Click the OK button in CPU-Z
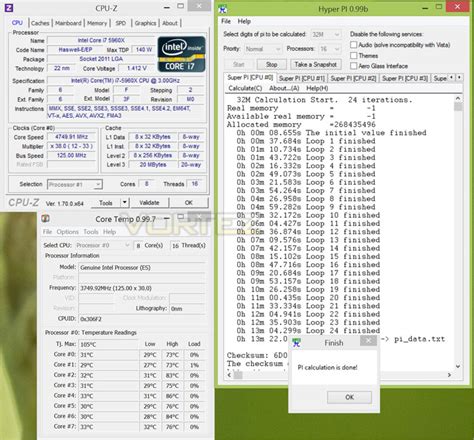 click(189, 202)
